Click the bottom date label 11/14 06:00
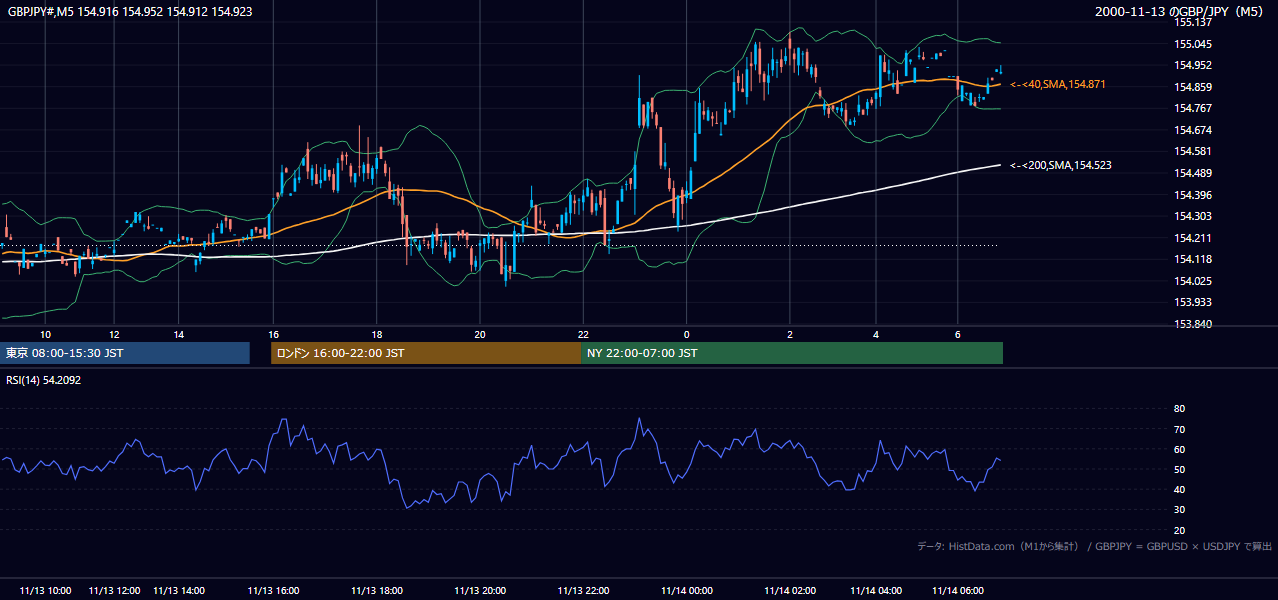The image size is (1278, 600). (x=958, y=590)
